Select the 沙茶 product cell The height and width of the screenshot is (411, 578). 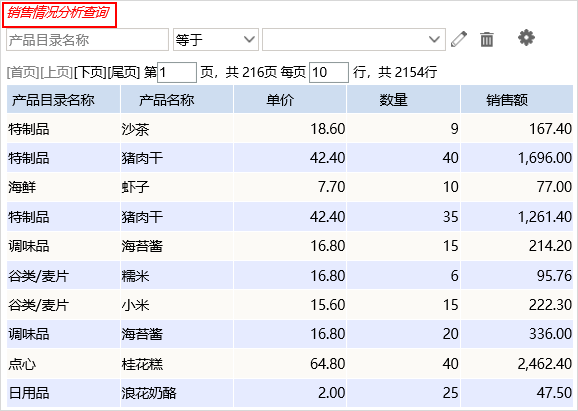[x=177, y=129]
